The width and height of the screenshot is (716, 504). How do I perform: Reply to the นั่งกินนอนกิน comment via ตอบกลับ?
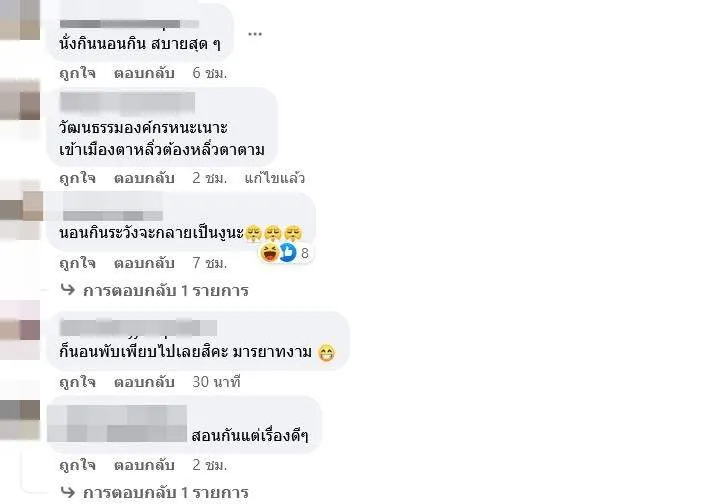coord(144,73)
